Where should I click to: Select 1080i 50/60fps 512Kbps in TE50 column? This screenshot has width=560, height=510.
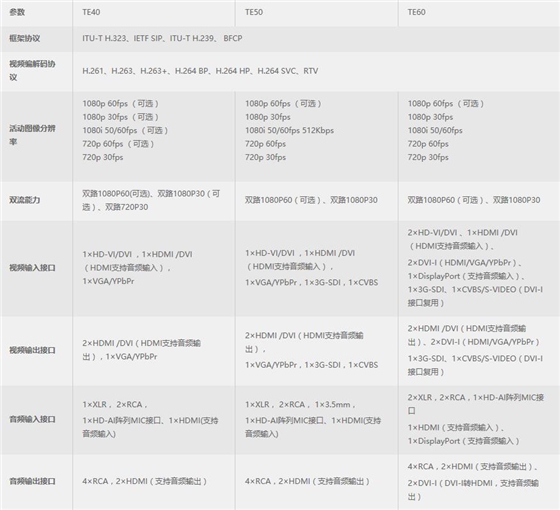(x=289, y=130)
